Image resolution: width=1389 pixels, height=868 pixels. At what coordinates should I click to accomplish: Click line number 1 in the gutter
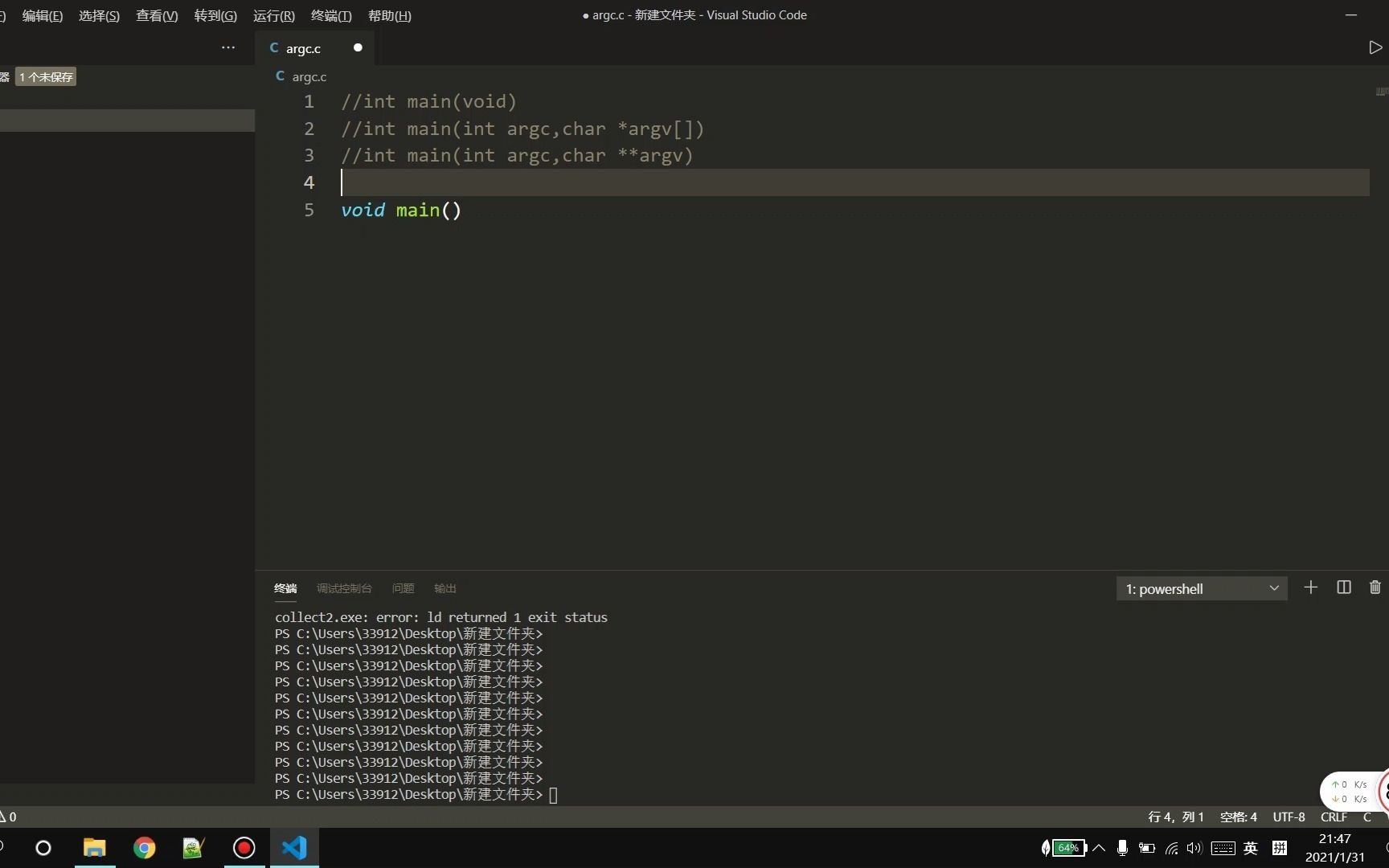tap(309, 101)
